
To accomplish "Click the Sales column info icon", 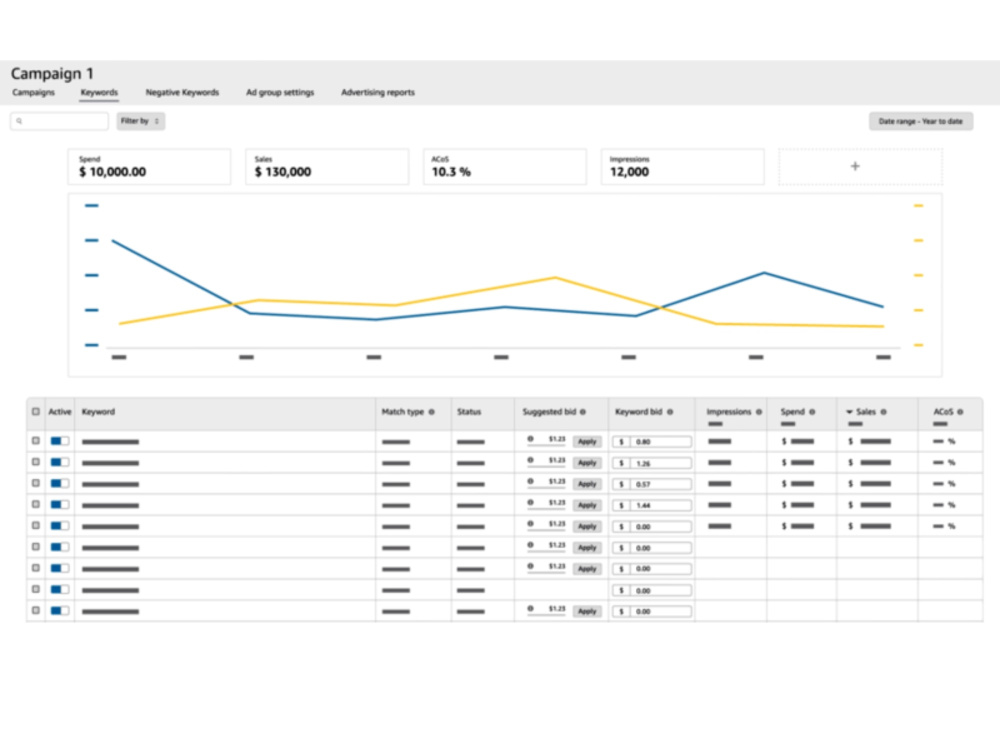I will pyautogui.click(x=883, y=412).
